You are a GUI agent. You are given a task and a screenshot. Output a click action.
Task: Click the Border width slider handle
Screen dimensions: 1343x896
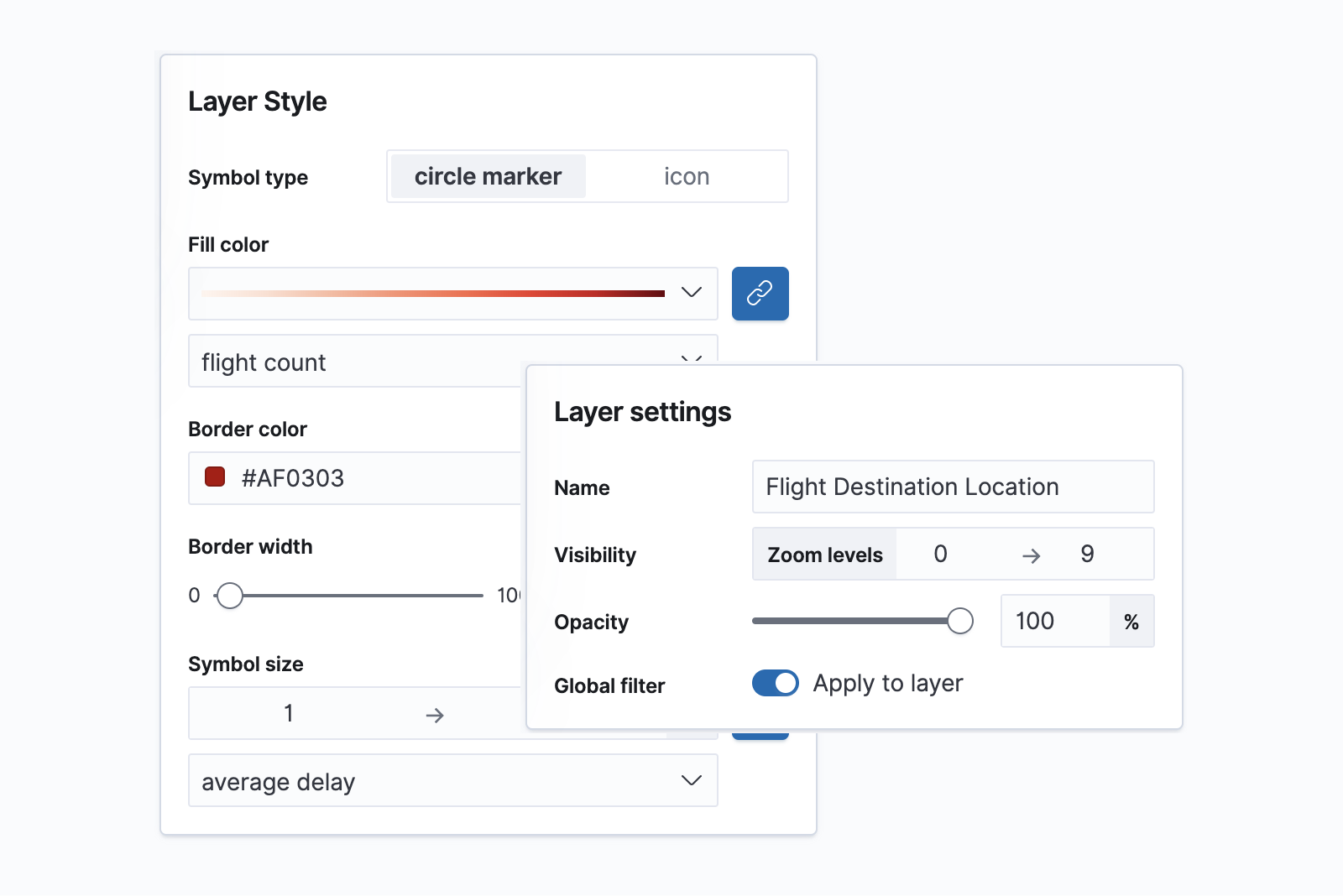pyautogui.click(x=229, y=596)
